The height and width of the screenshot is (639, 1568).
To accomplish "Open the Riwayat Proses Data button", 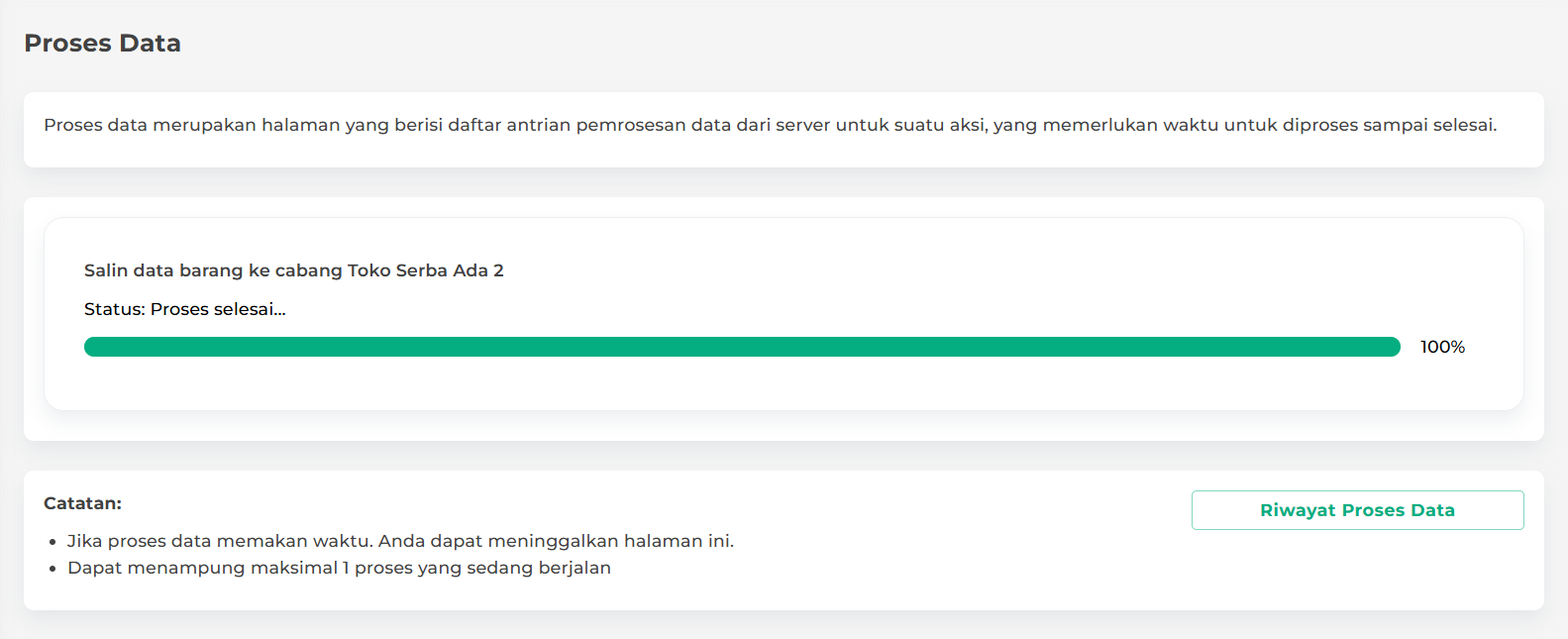I will [1357, 510].
